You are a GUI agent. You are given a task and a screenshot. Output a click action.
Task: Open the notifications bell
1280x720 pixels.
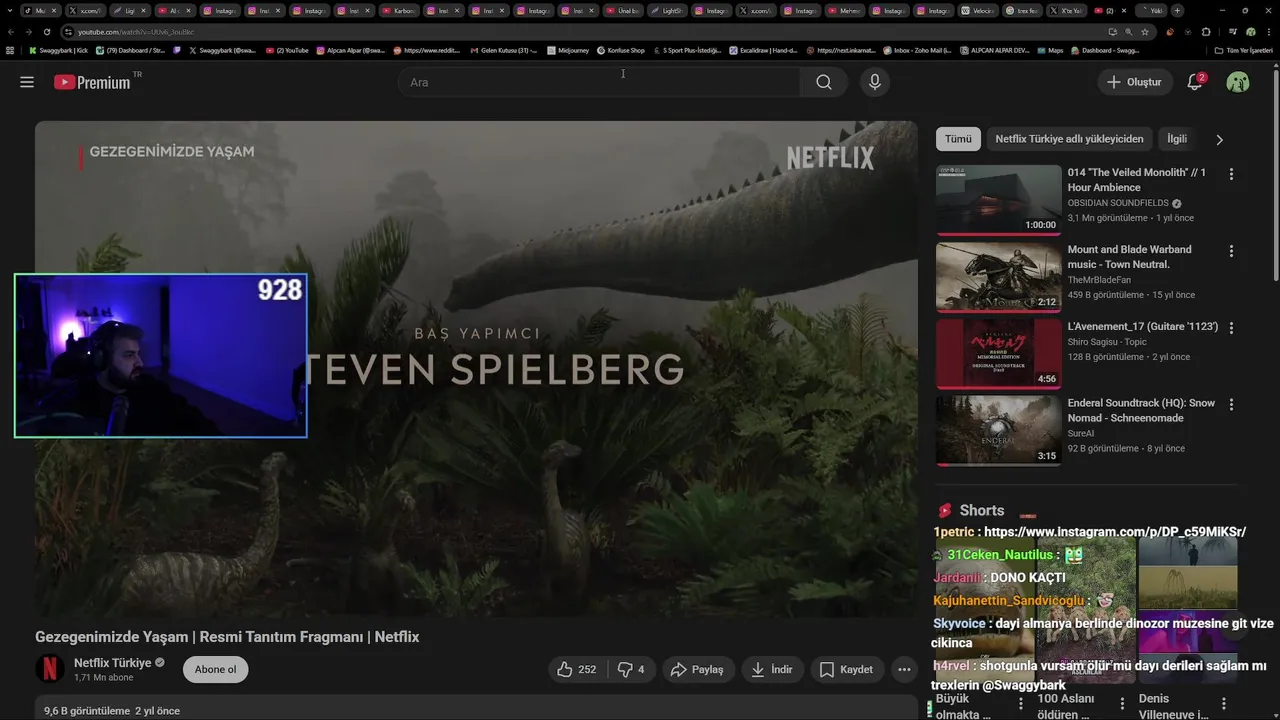coord(1195,82)
